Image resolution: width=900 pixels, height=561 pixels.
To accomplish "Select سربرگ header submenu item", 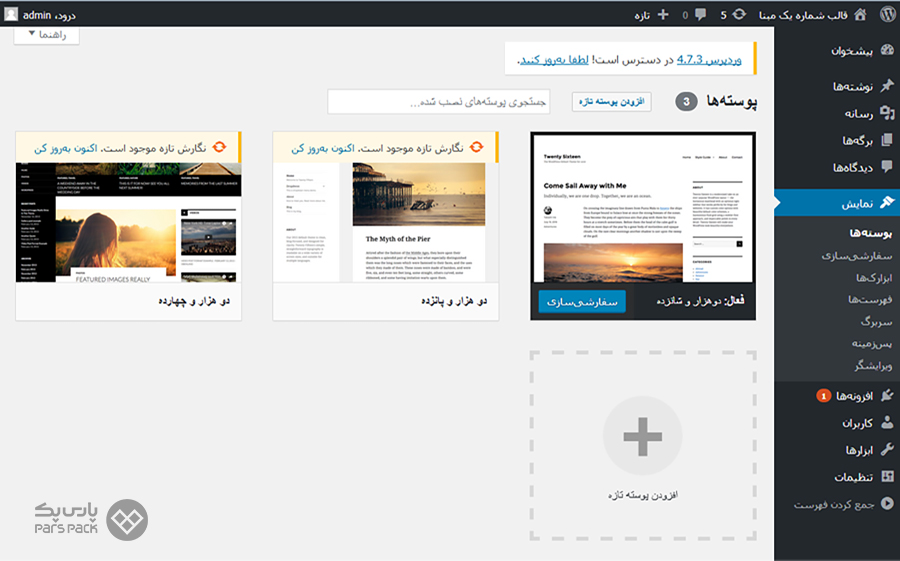I will coord(876,322).
